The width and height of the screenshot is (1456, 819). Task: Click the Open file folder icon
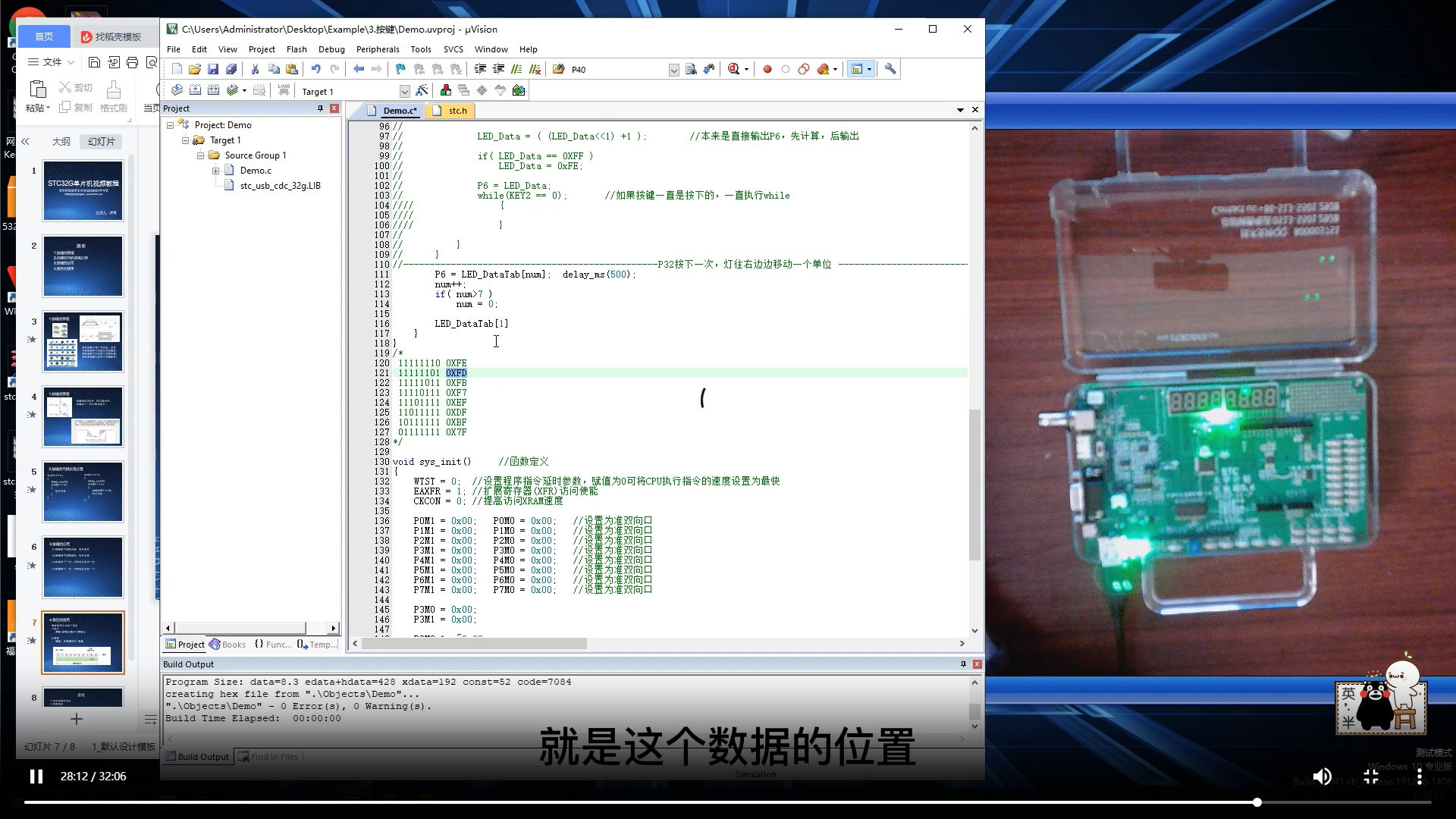pyautogui.click(x=195, y=69)
